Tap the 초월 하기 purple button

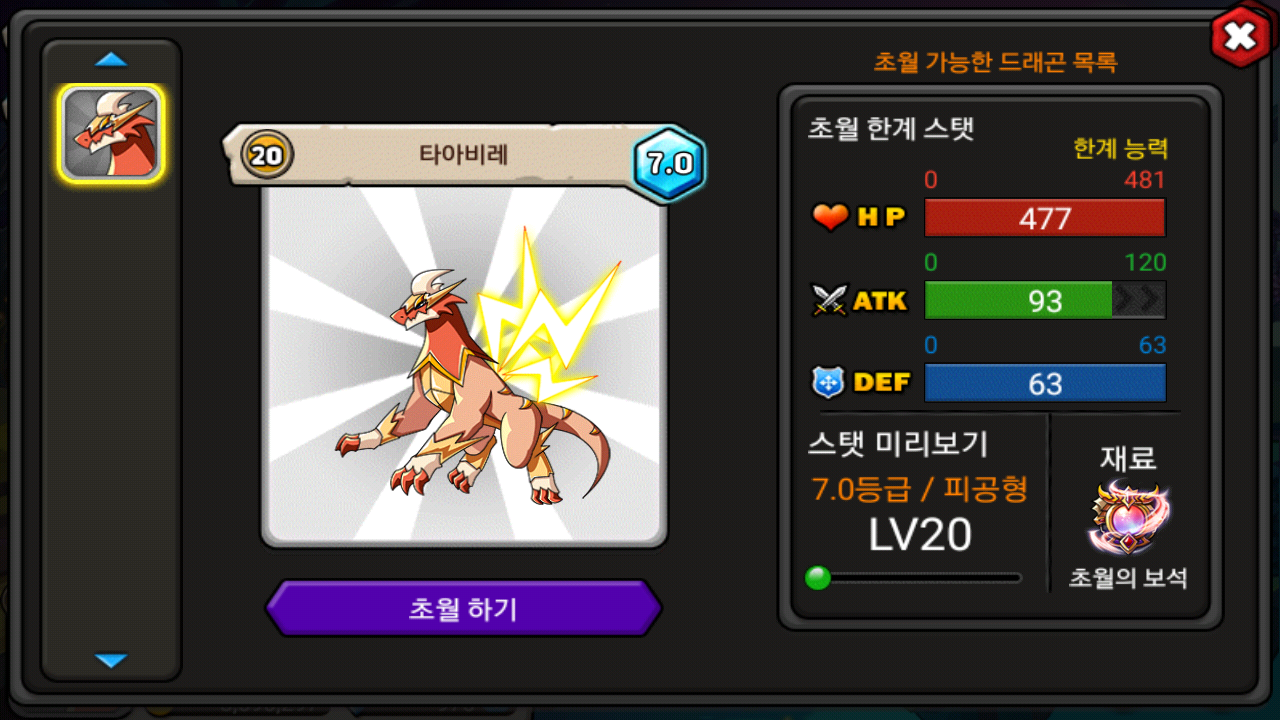463,608
